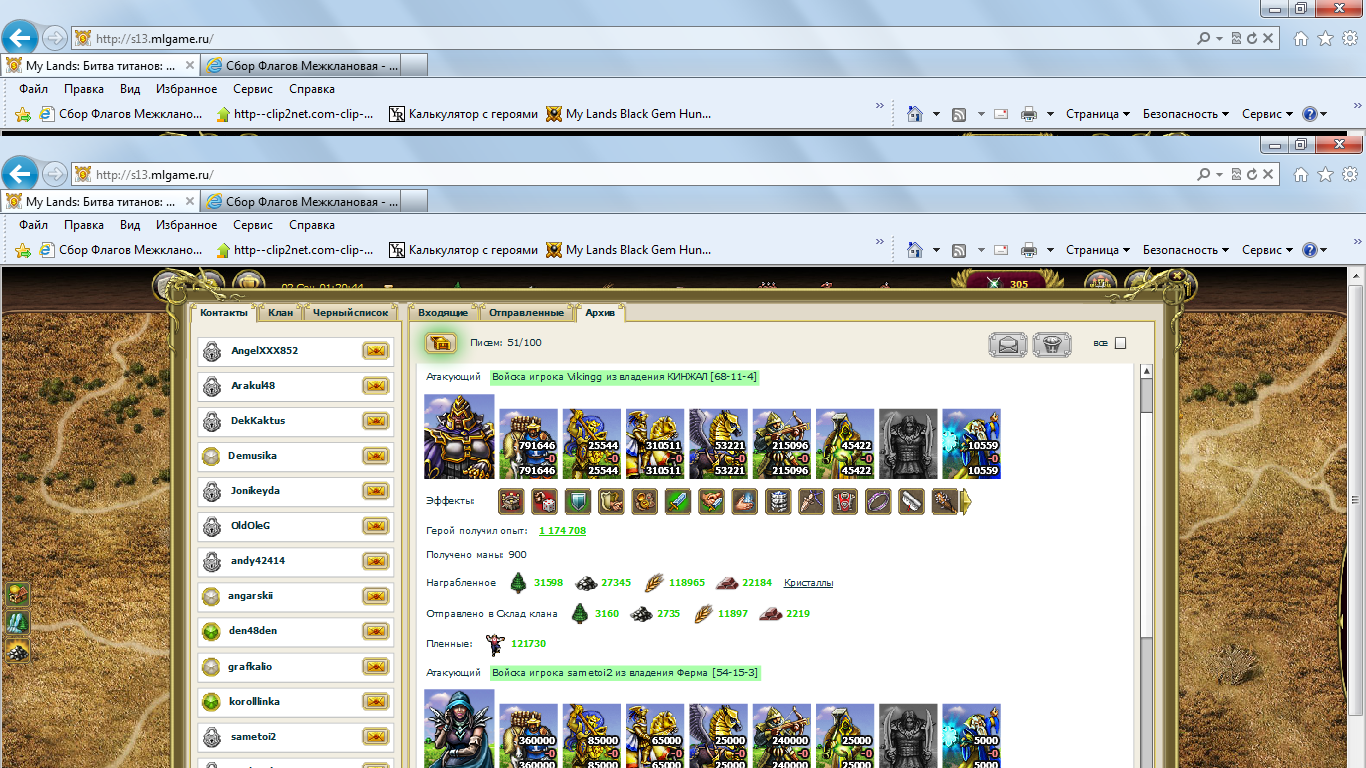Open Калькулятор с героями favorite in front window
1366x768 pixels.
464,250
